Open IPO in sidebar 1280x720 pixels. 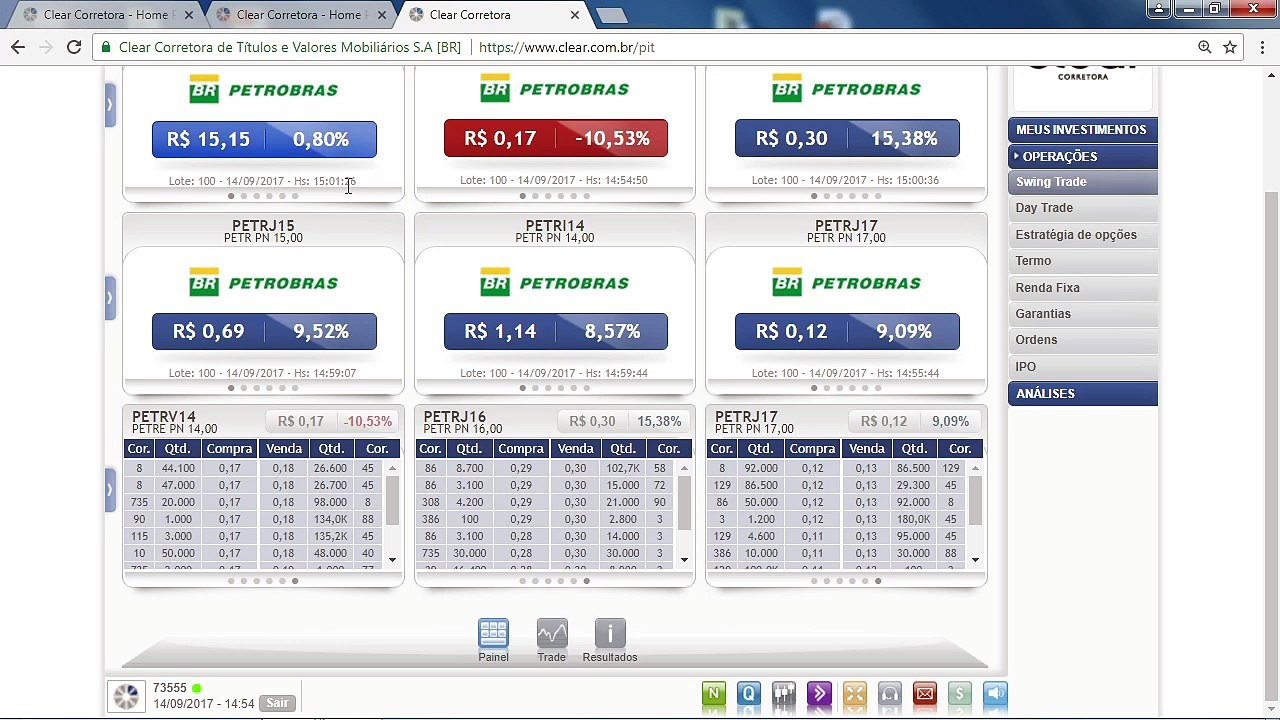pyautogui.click(x=1083, y=367)
